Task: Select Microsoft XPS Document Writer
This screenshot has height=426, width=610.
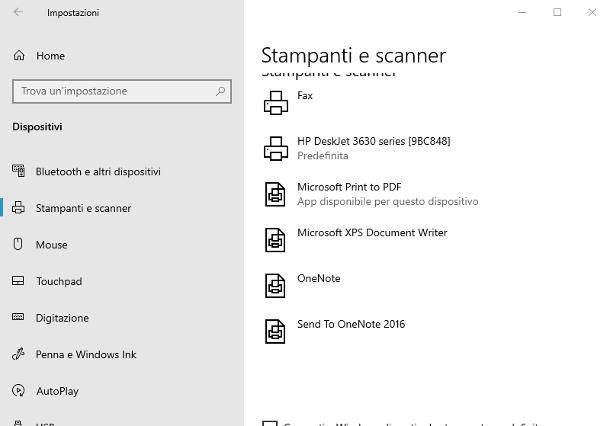Action: pos(372,233)
